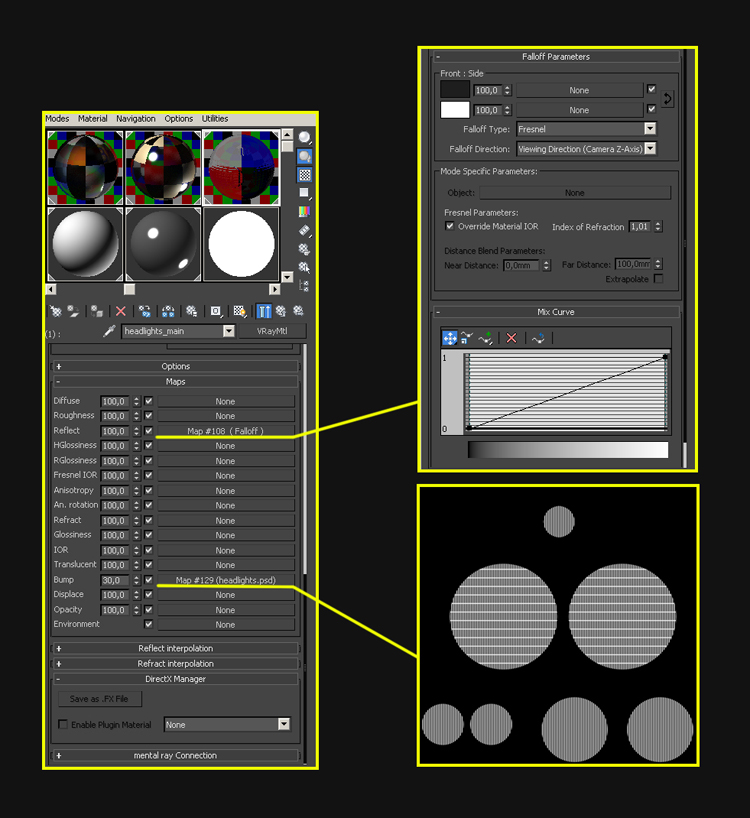750x818 pixels.
Task: Delete curve point with red X in Mix Curve
Action: [x=511, y=338]
